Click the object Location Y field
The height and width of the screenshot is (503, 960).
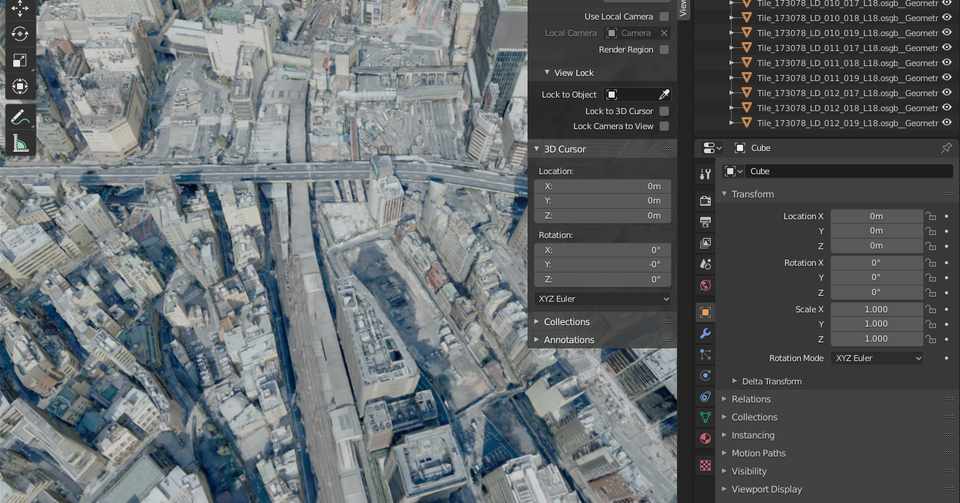click(877, 231)
